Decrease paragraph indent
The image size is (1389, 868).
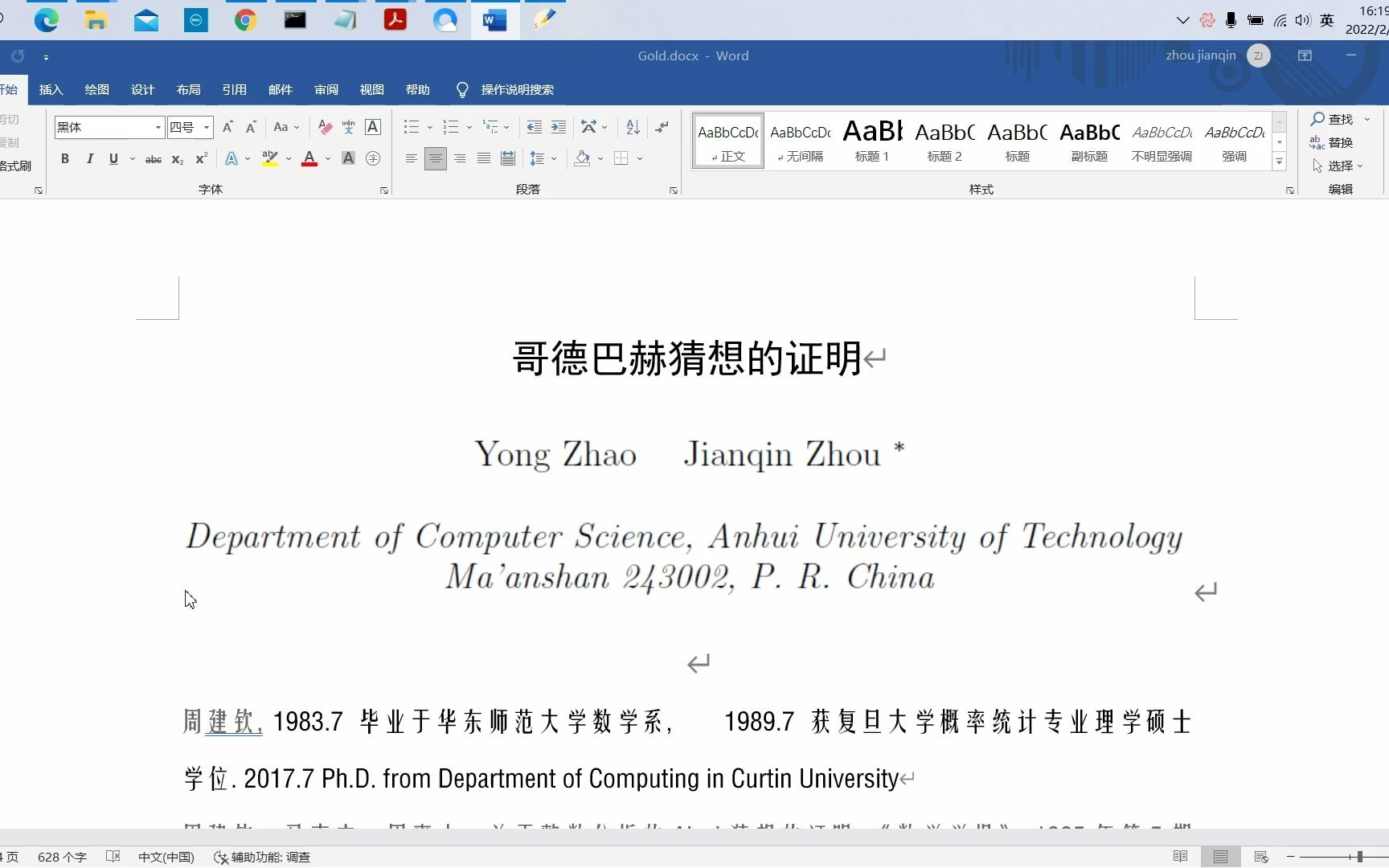click(535, 127)
